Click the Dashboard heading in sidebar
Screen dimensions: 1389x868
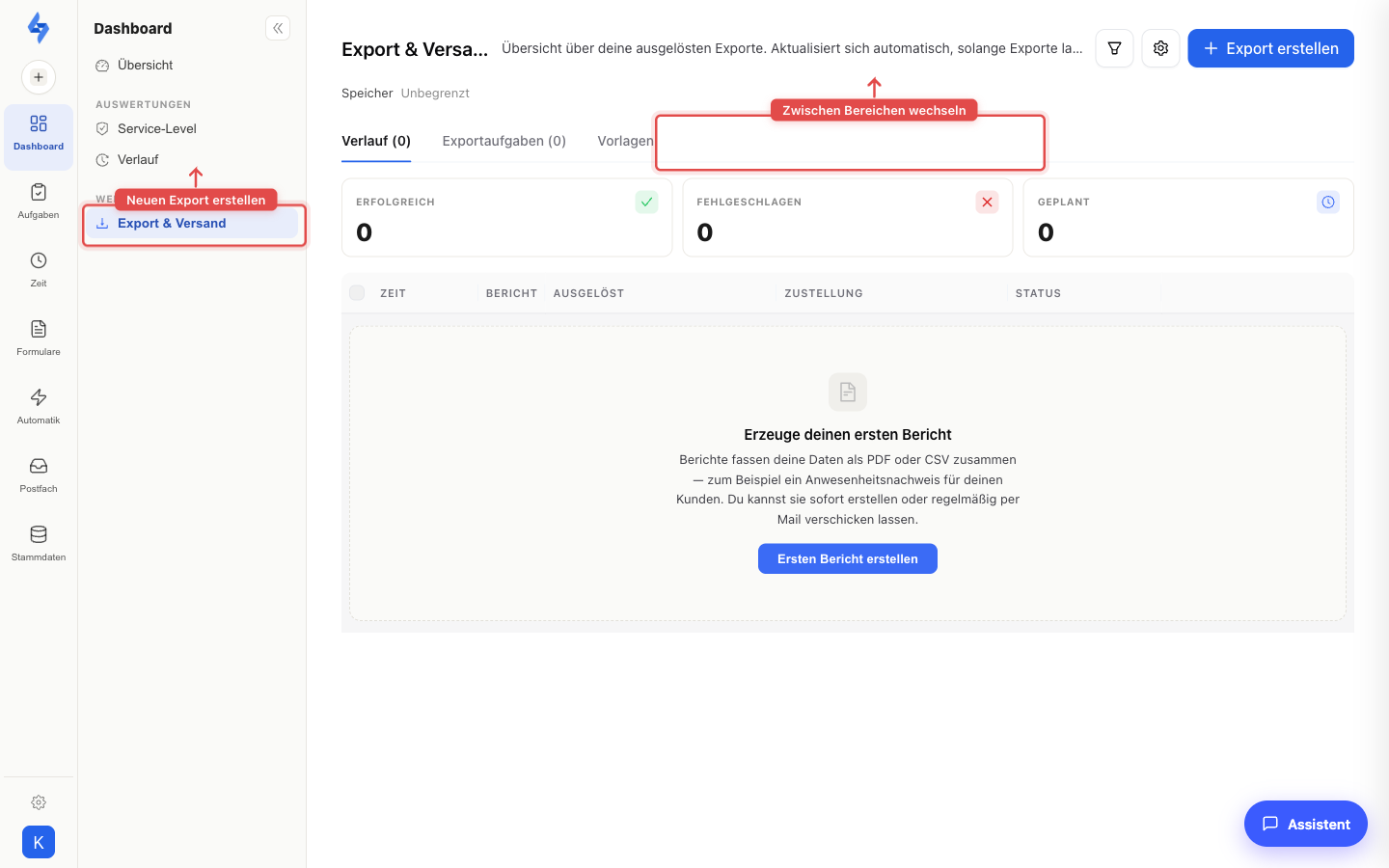click(133, 28)
